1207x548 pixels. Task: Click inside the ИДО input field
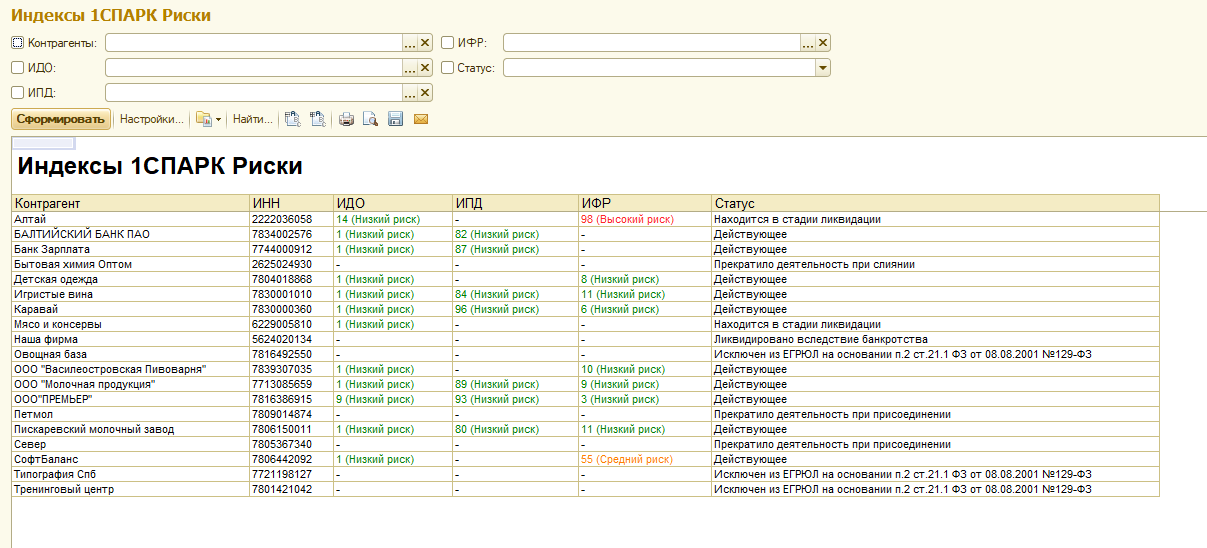pyautogui.click(x=253, y=68)
